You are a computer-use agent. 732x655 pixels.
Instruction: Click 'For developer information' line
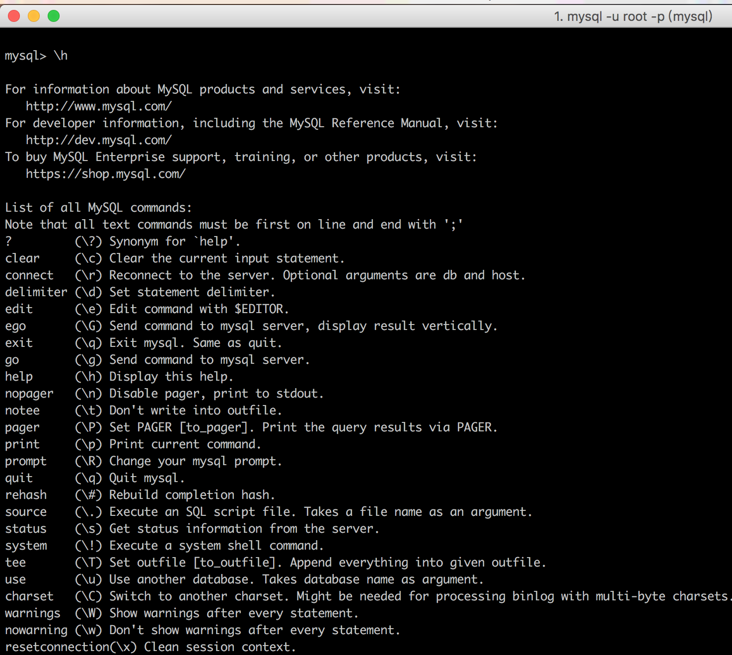tap(251, 123)
